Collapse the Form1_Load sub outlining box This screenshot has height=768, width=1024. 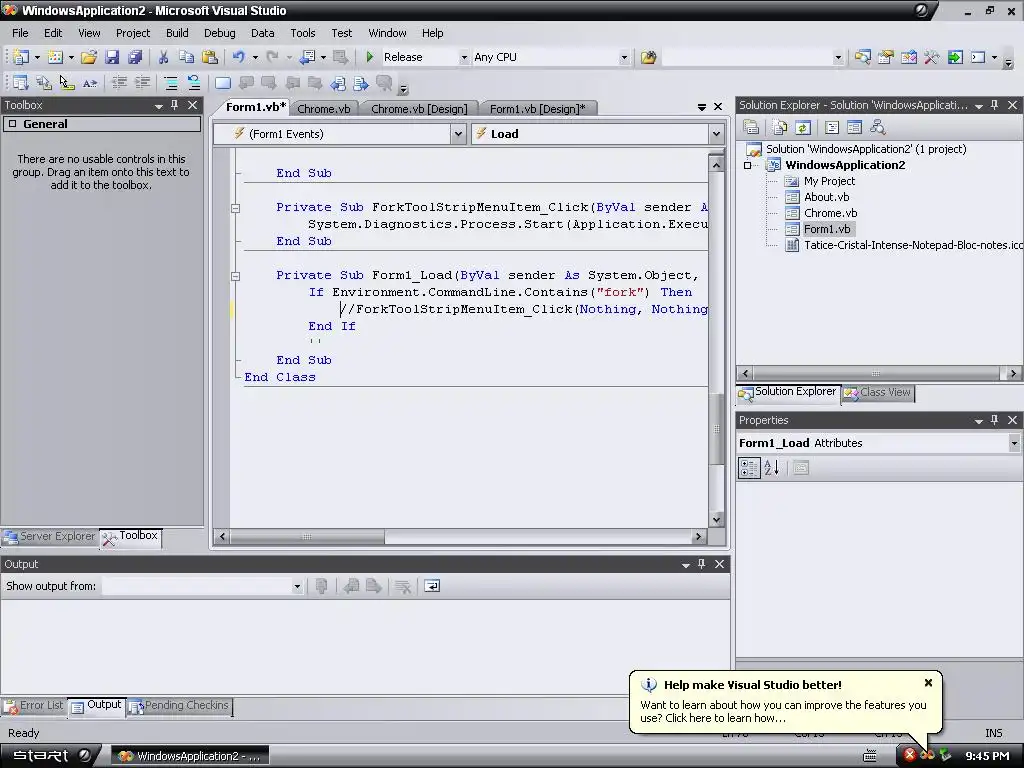click(236, 276)
